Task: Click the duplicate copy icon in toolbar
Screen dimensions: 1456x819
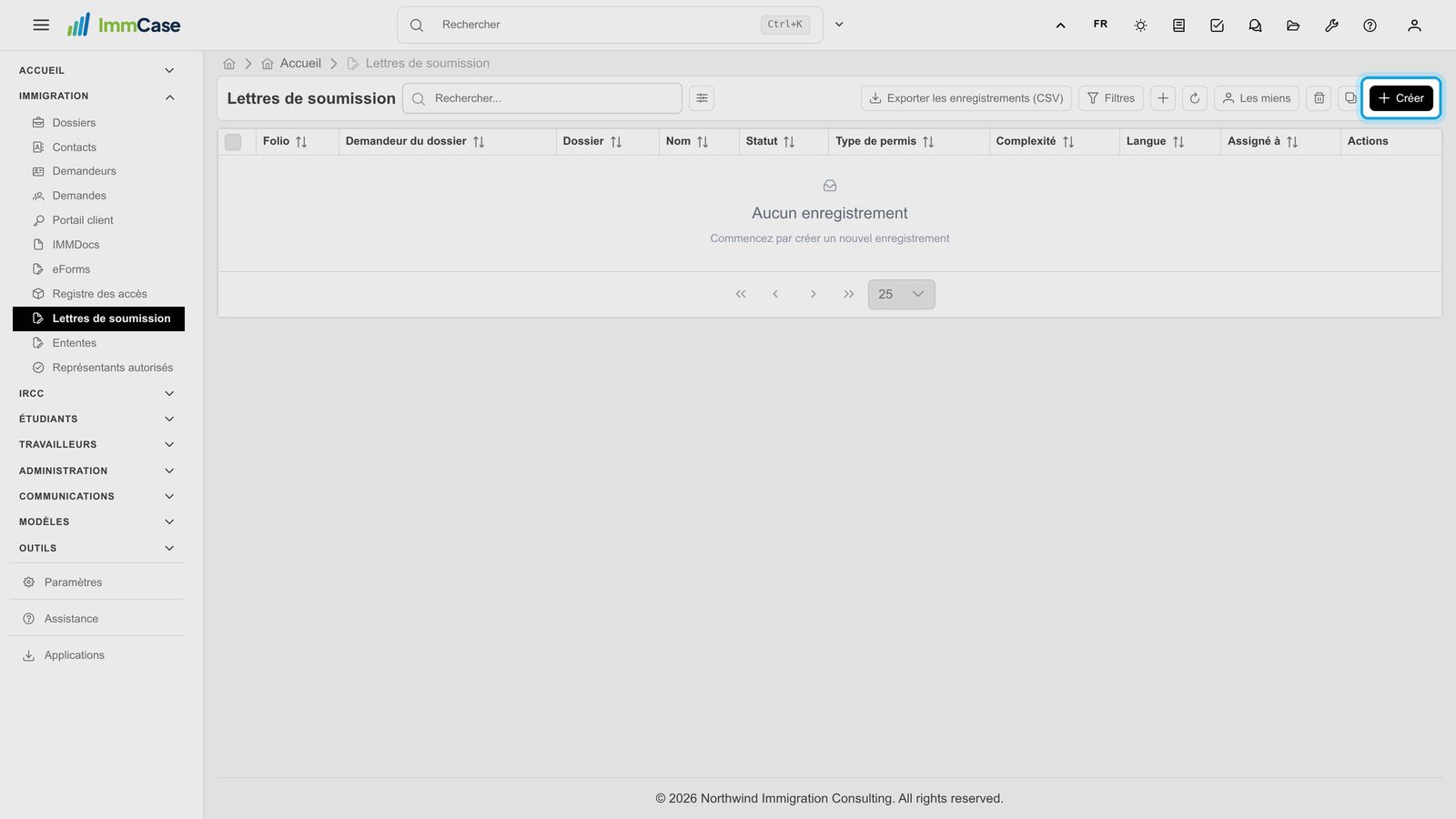Action: click(x=1350, y=98)
